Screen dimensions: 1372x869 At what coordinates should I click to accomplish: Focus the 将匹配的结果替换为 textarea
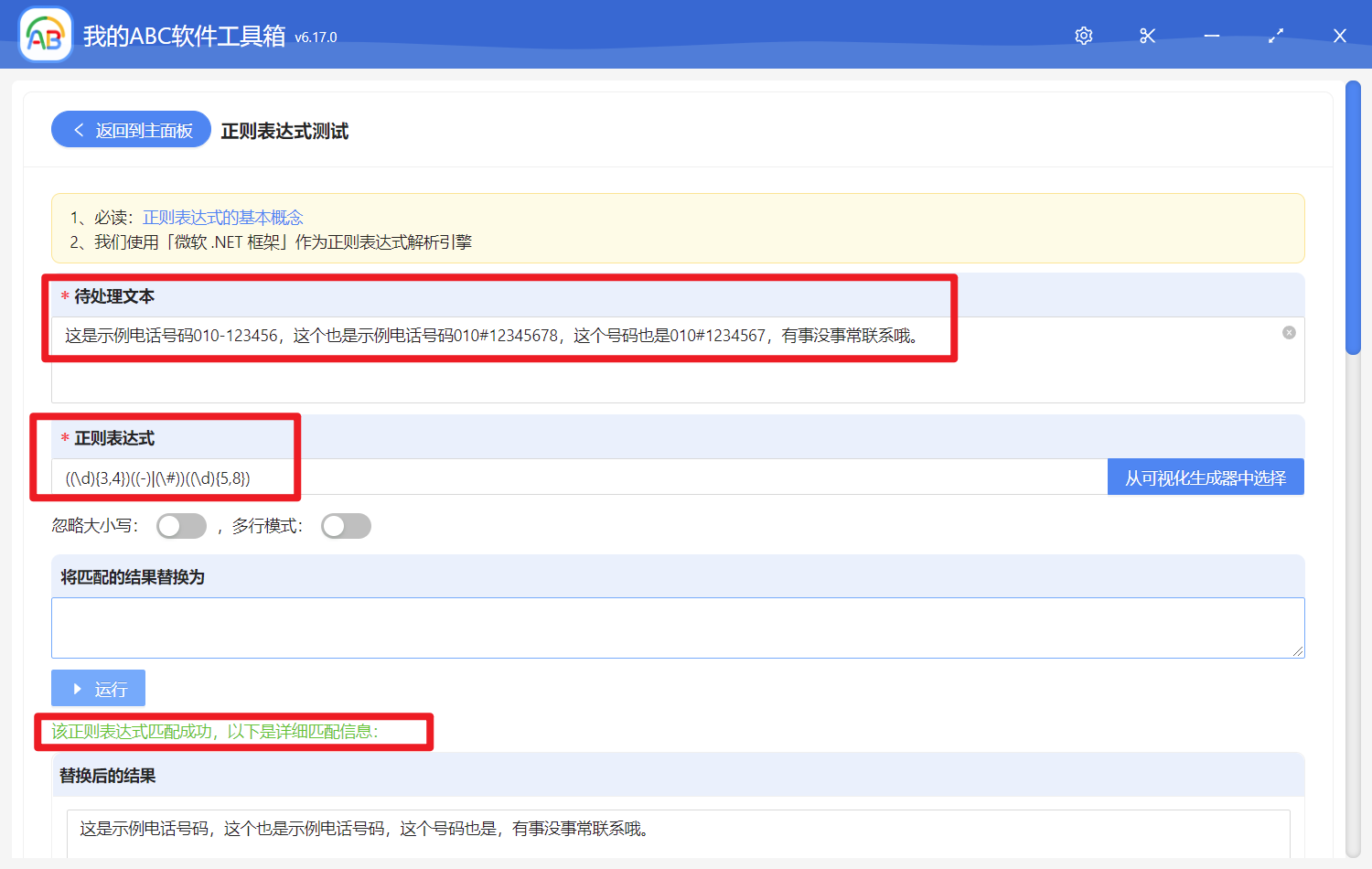(x=677, y=628)
